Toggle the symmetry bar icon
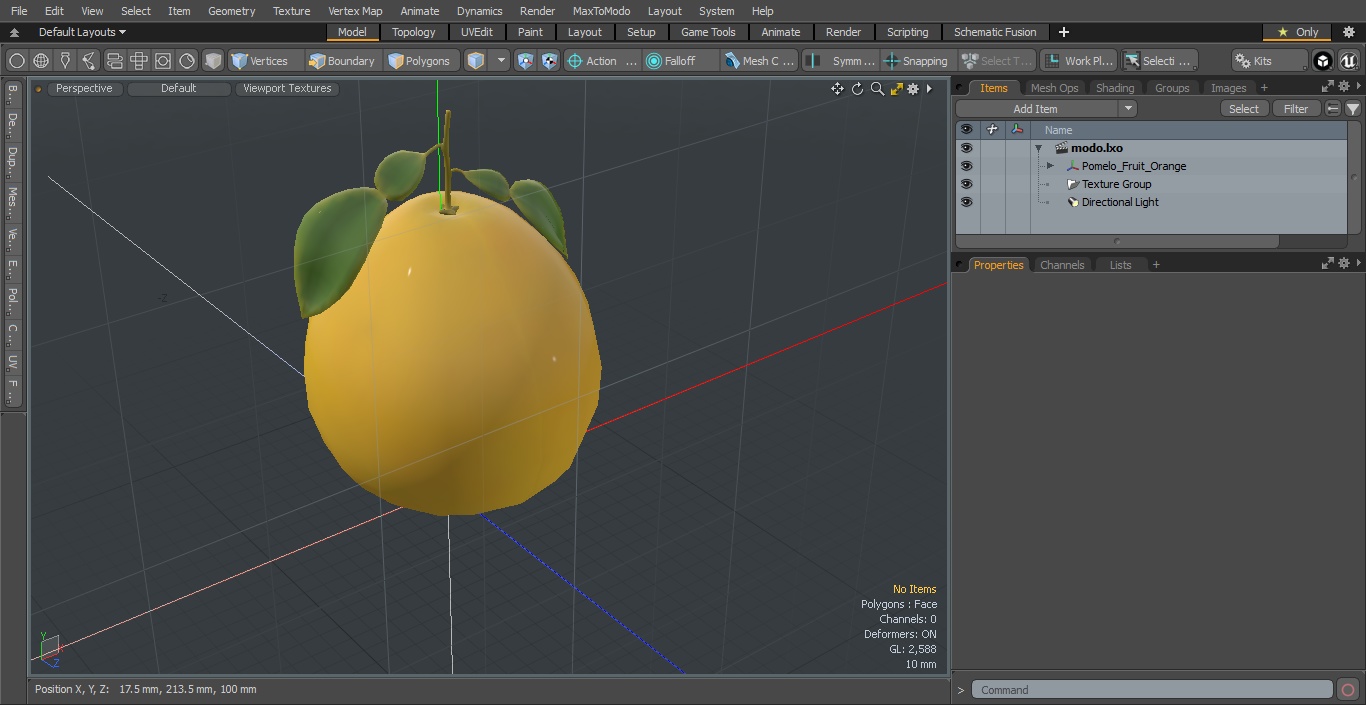The height and width of the screenshot is (705, 1366). tap(814, 61)
